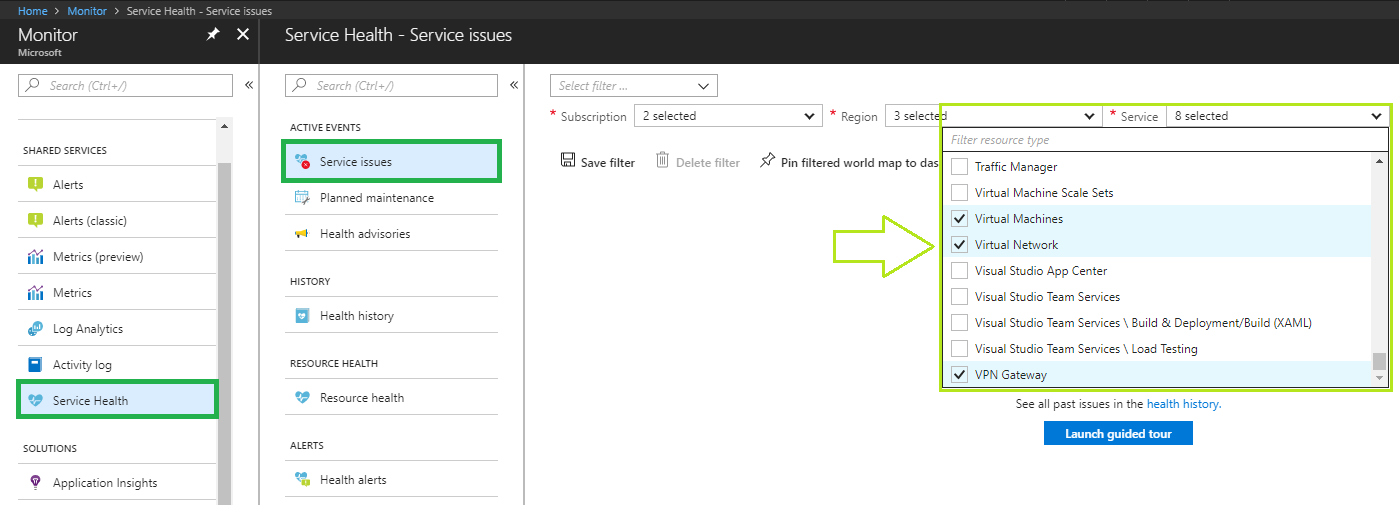
Task: Collapse Monitor menu with double chevron
Action: 249,86
